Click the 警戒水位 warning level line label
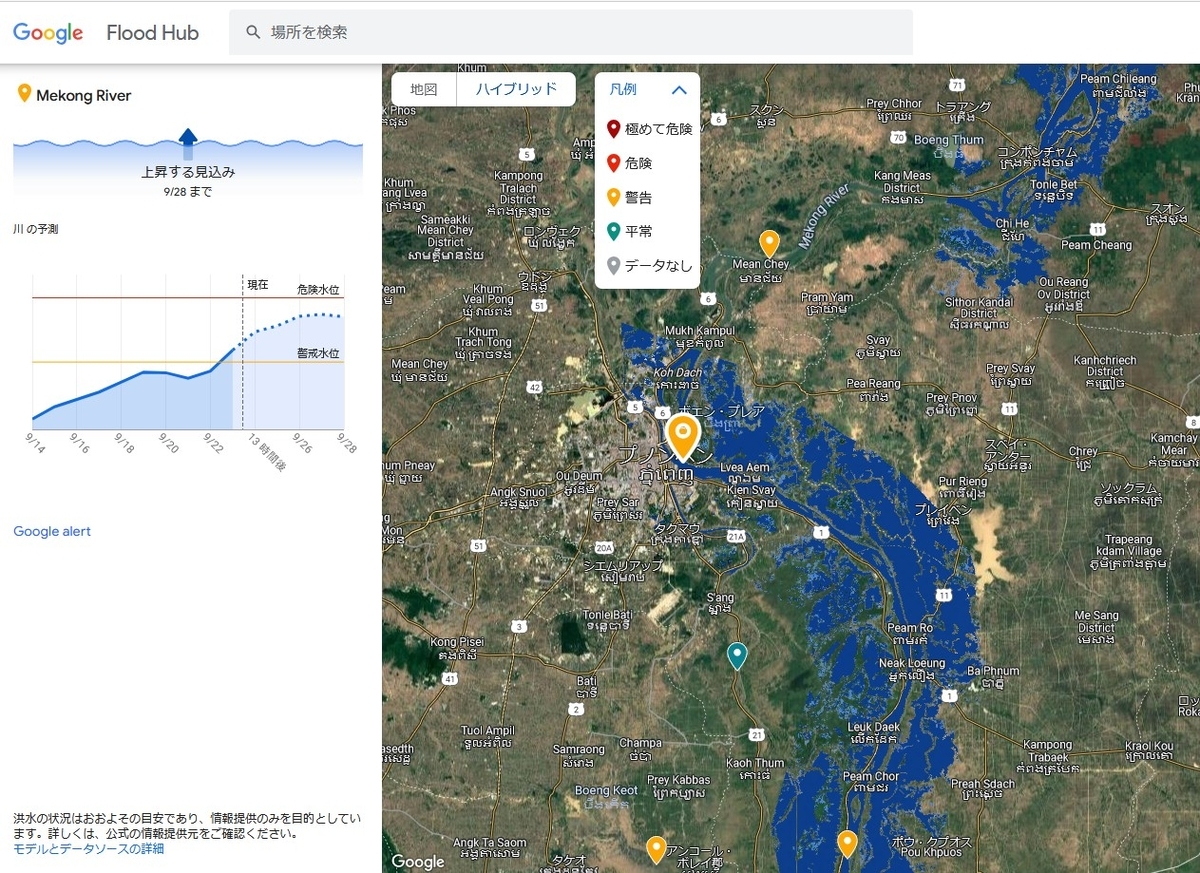Viewport: 1200px width, 873px height. [x=318, y=353]
